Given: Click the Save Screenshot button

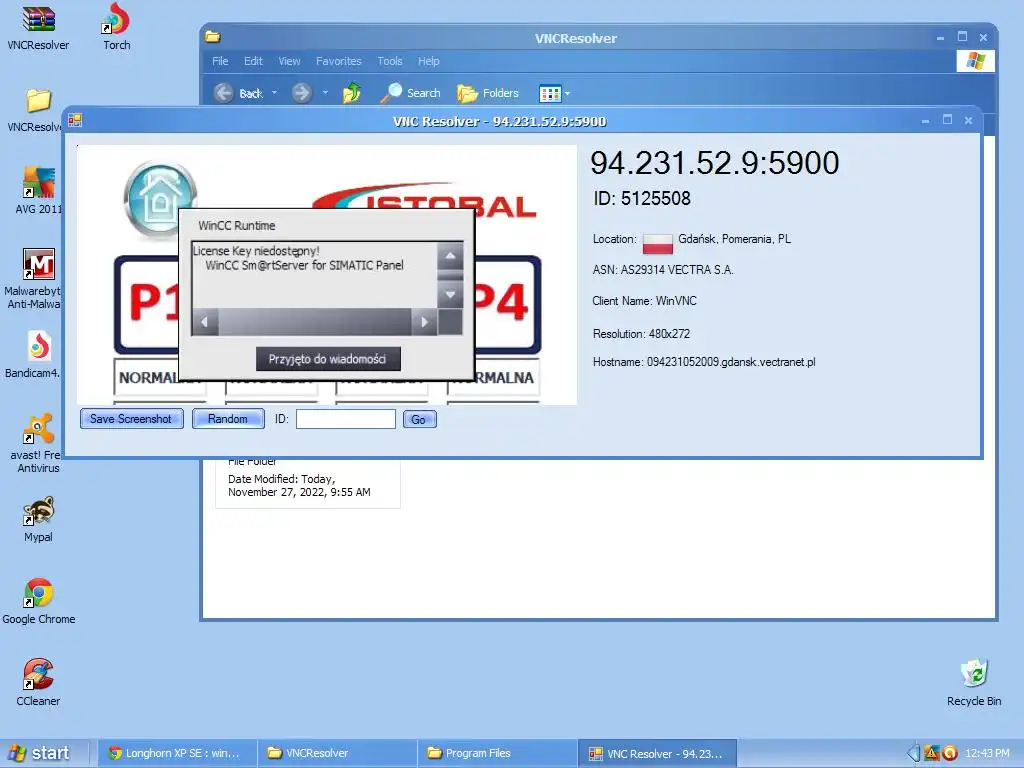Looking at the screenshot, I should coord(131,419).
